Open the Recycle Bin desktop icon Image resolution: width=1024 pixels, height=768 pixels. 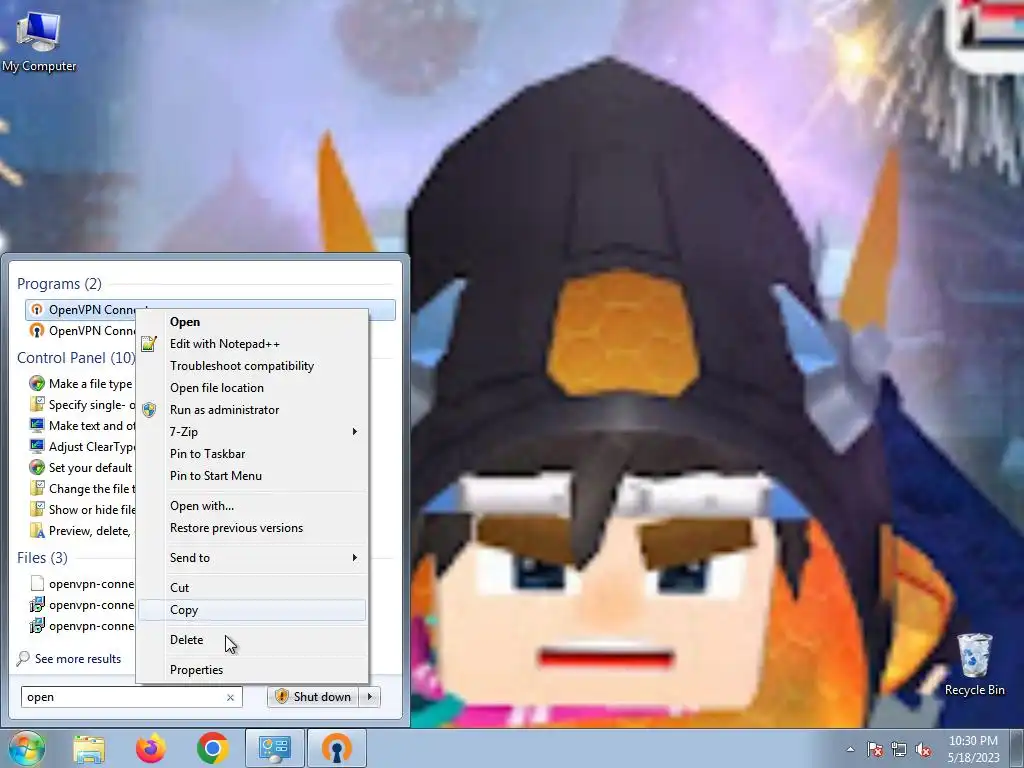(974, 665)
